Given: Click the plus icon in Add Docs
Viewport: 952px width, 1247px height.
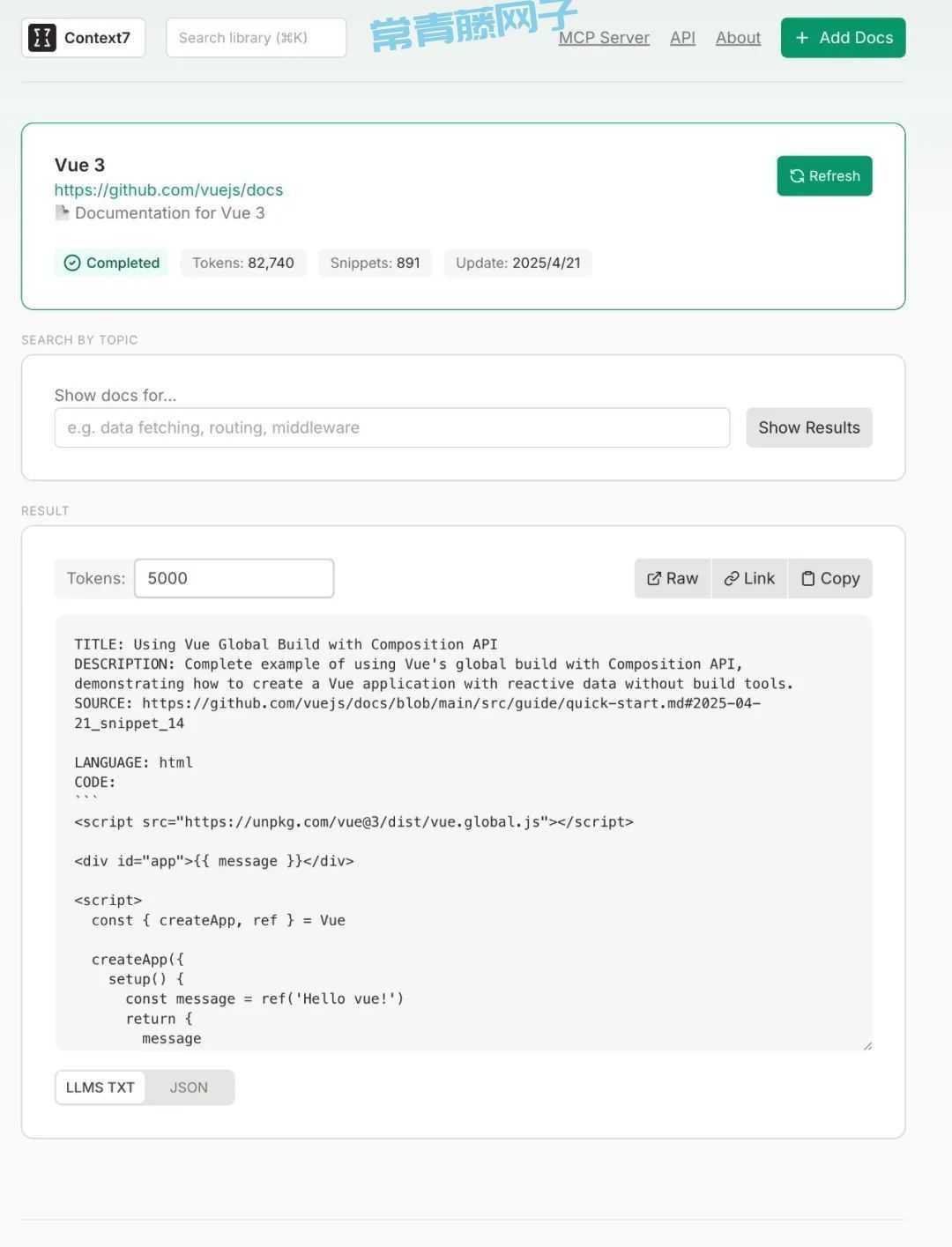Looking at the screenshot, I should point(802,38).
